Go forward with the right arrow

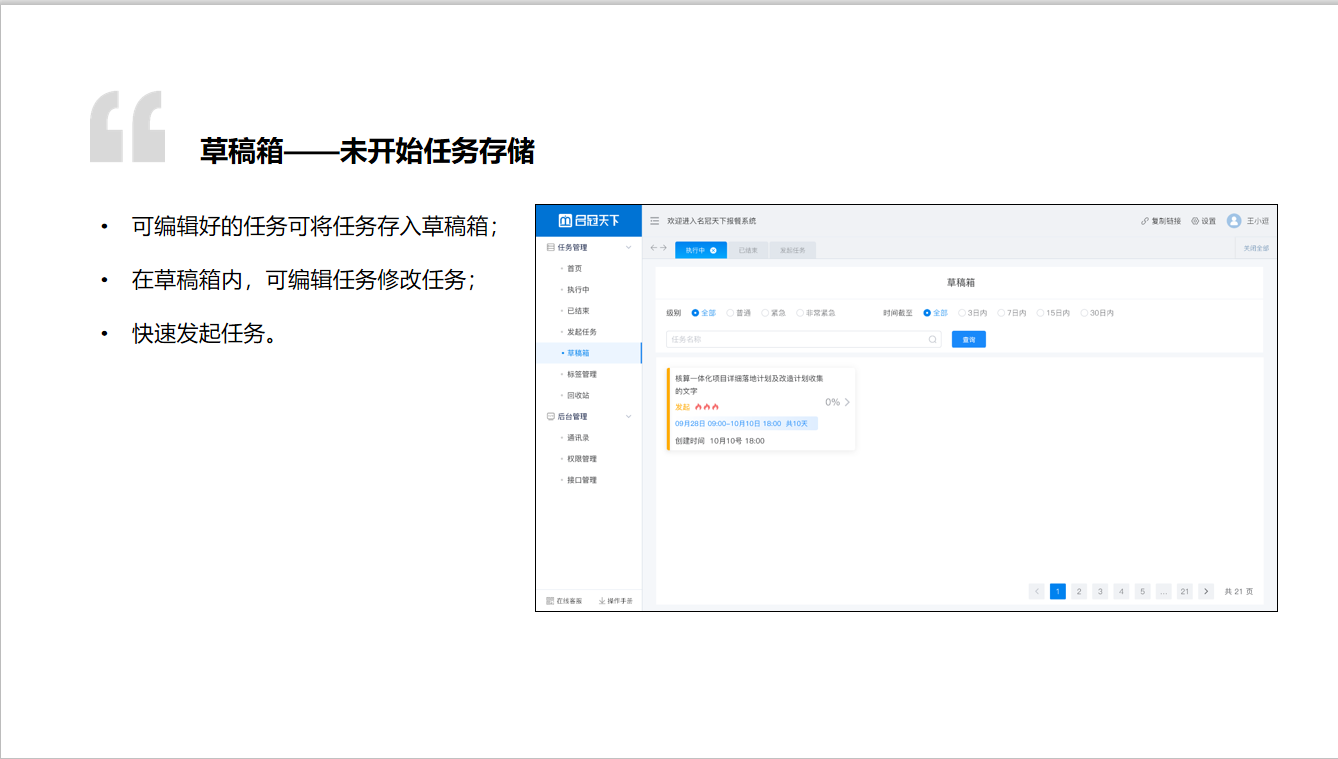[x=664, y=248]
